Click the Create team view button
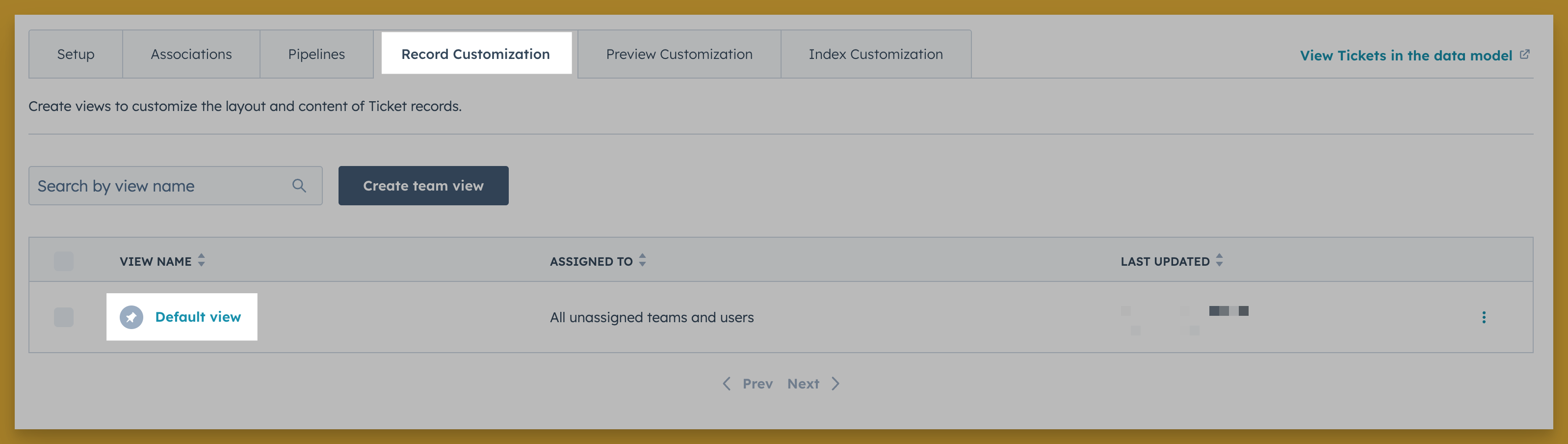1568x444 pixels. point(423,186)
